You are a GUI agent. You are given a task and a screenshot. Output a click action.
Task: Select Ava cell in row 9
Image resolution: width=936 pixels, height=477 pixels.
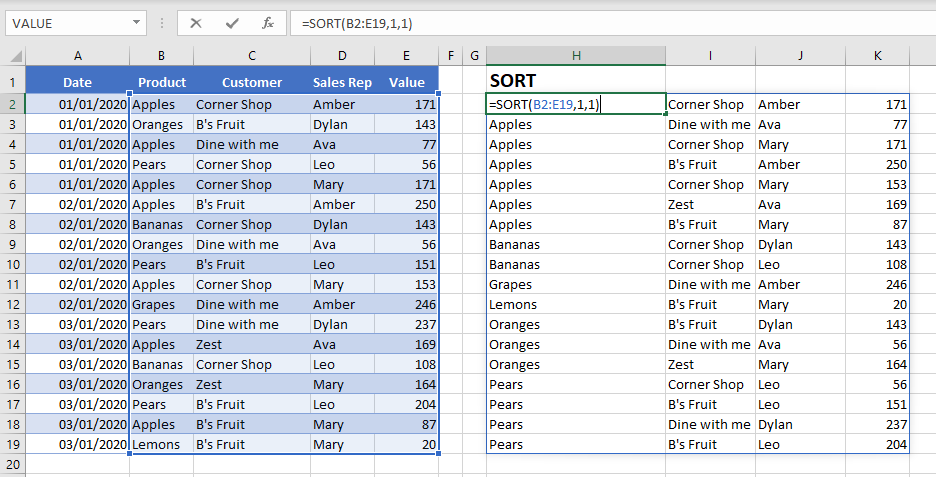342,245
